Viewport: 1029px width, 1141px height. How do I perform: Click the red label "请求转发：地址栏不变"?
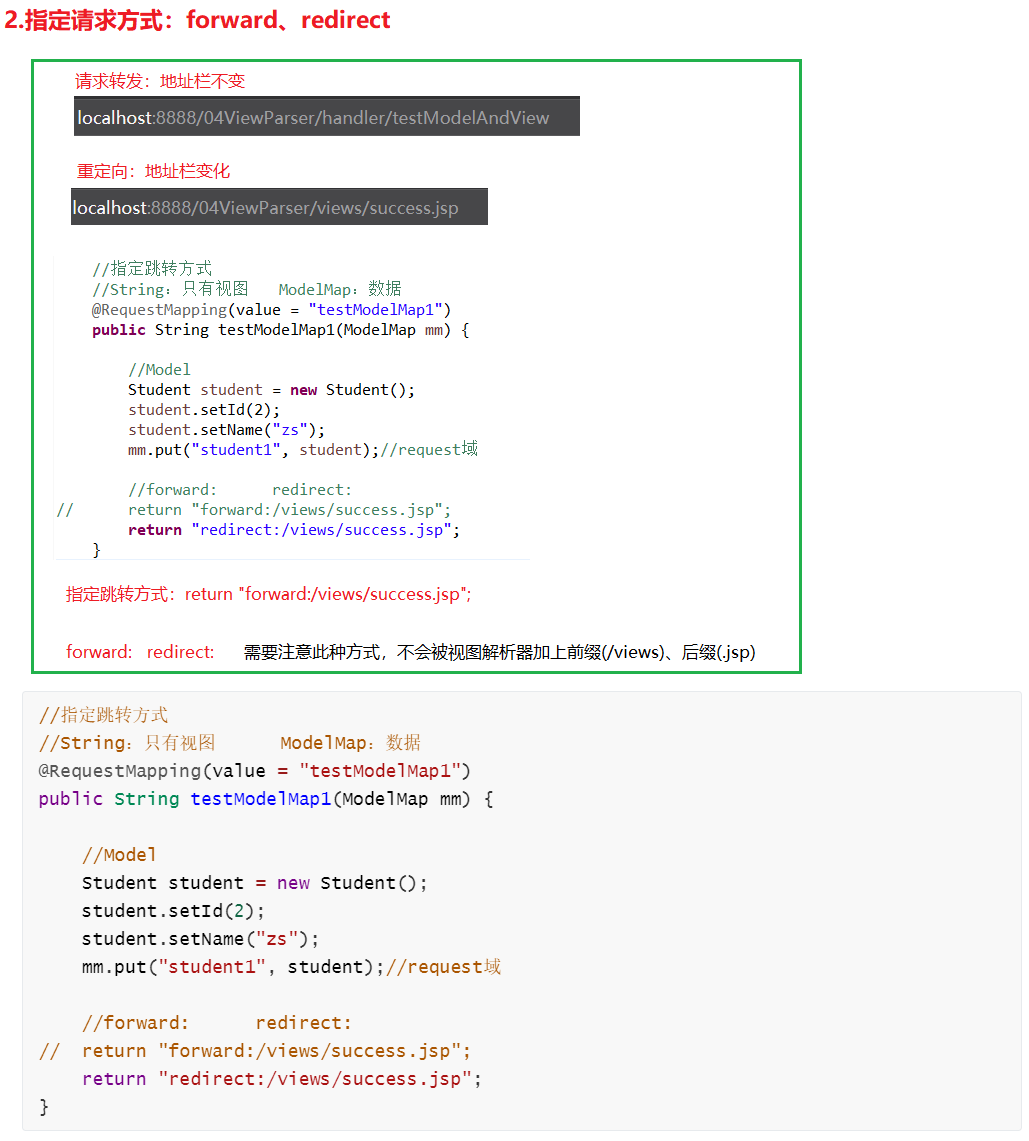160,81
